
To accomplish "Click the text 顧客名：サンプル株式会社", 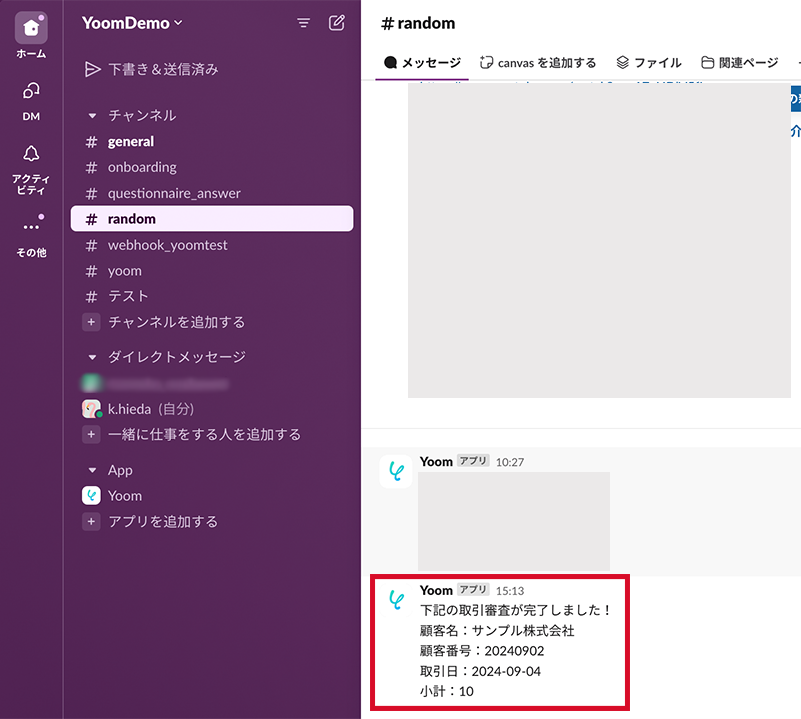I will [497, 631].
